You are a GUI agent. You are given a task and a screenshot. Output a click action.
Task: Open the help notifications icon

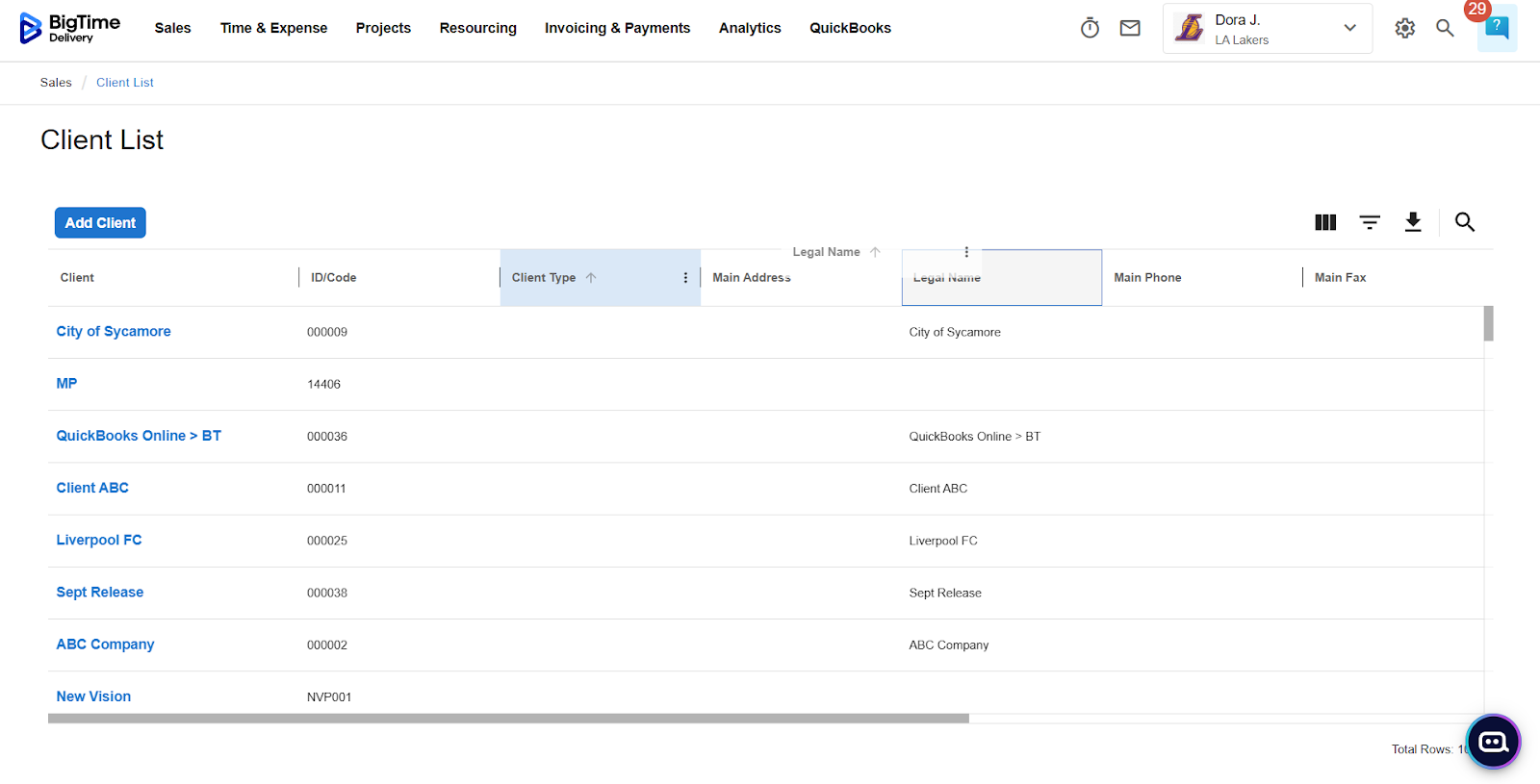[1497, 27]
